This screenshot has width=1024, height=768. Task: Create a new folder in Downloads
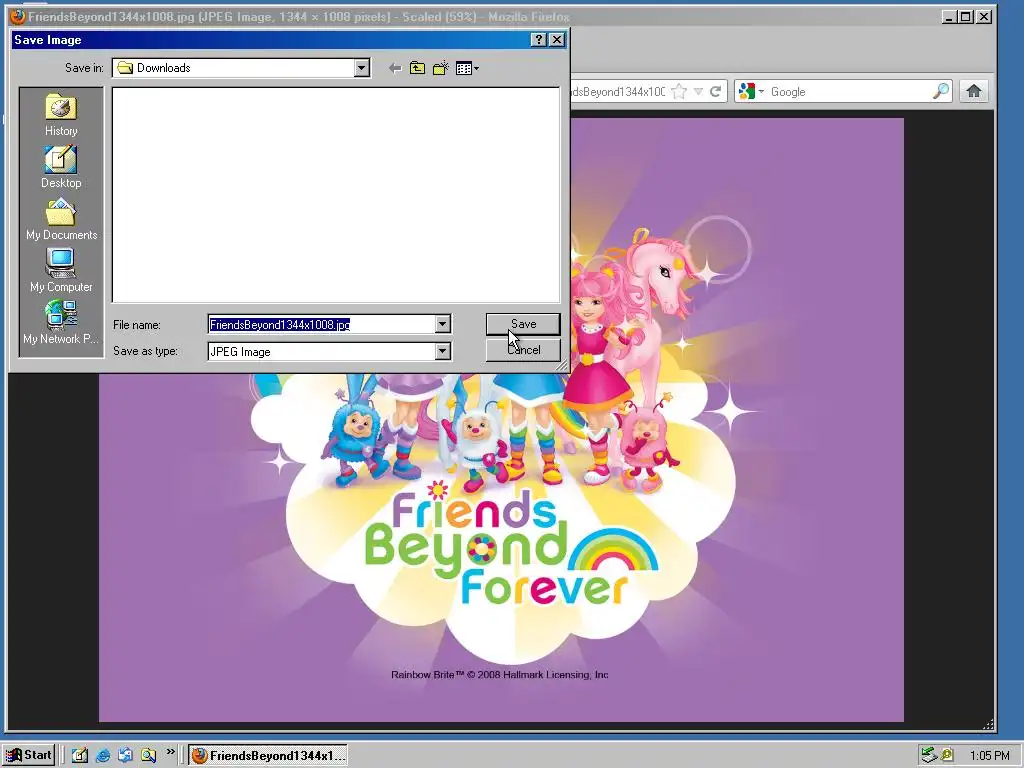coord(441,68)
